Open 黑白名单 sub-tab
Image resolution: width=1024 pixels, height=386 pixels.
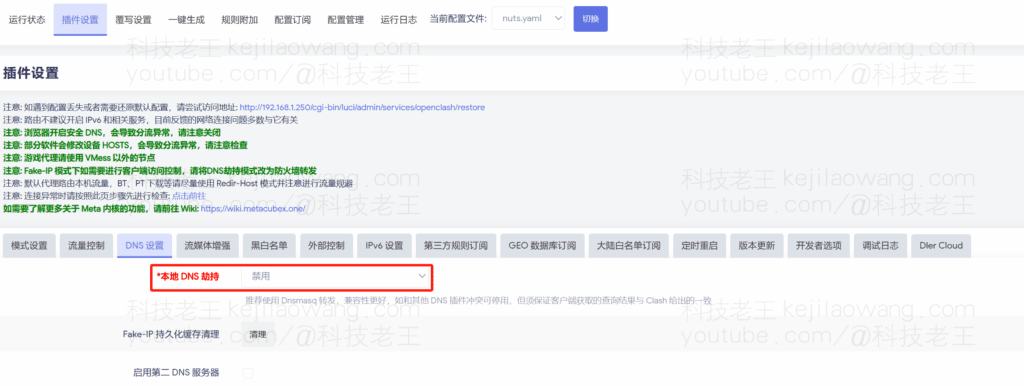(x=269, y=246)
